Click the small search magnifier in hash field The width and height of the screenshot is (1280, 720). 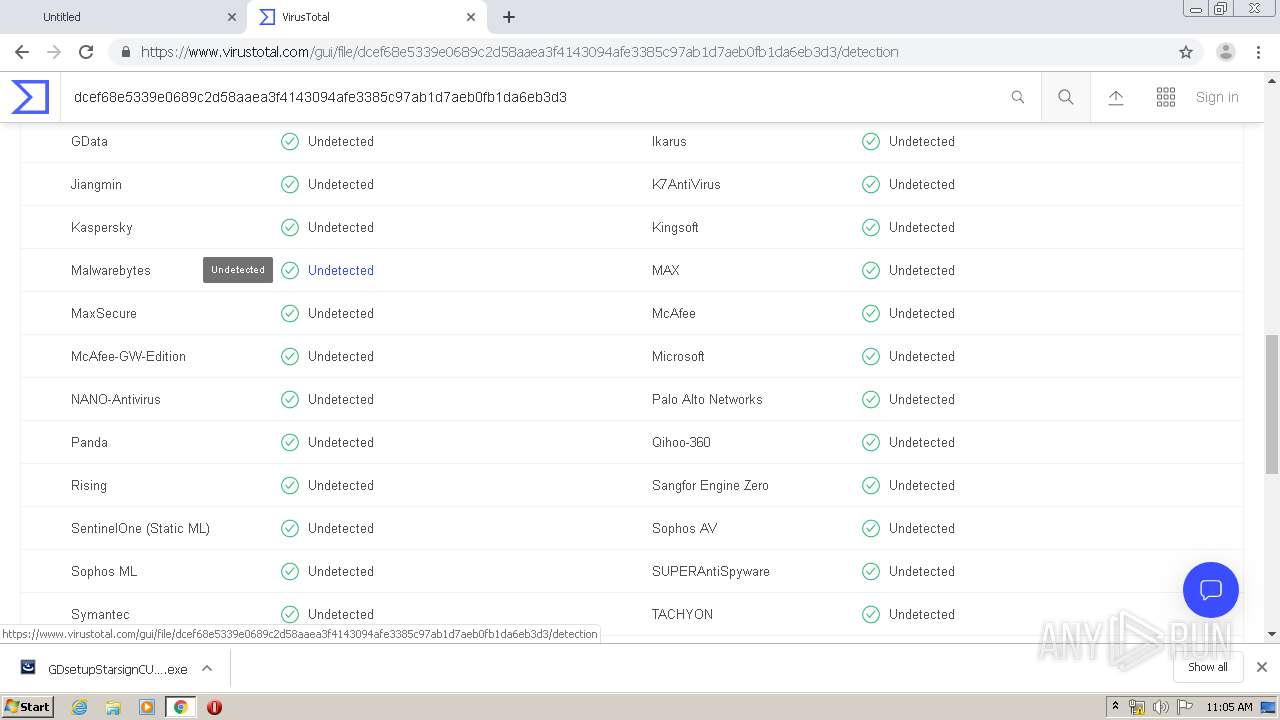pos(1018,97)
